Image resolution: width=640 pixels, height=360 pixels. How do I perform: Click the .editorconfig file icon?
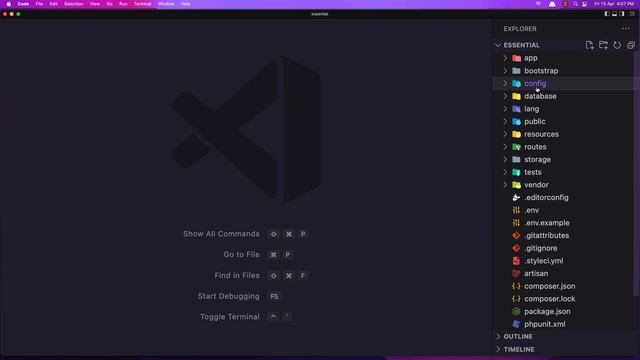(x=516, y=197)
